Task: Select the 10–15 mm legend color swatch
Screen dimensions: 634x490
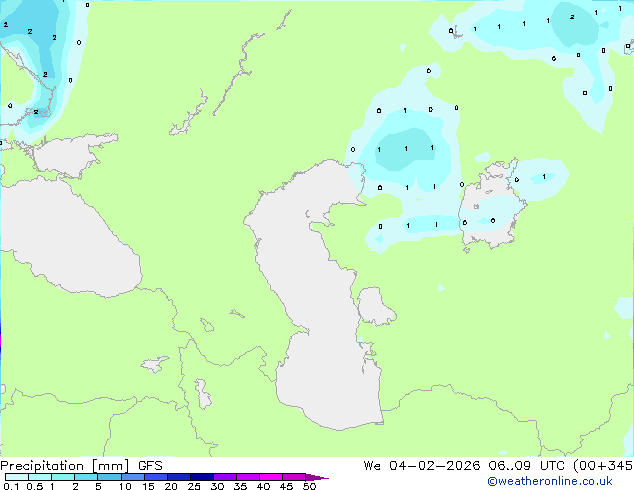Action: click(x=132, y=477)
